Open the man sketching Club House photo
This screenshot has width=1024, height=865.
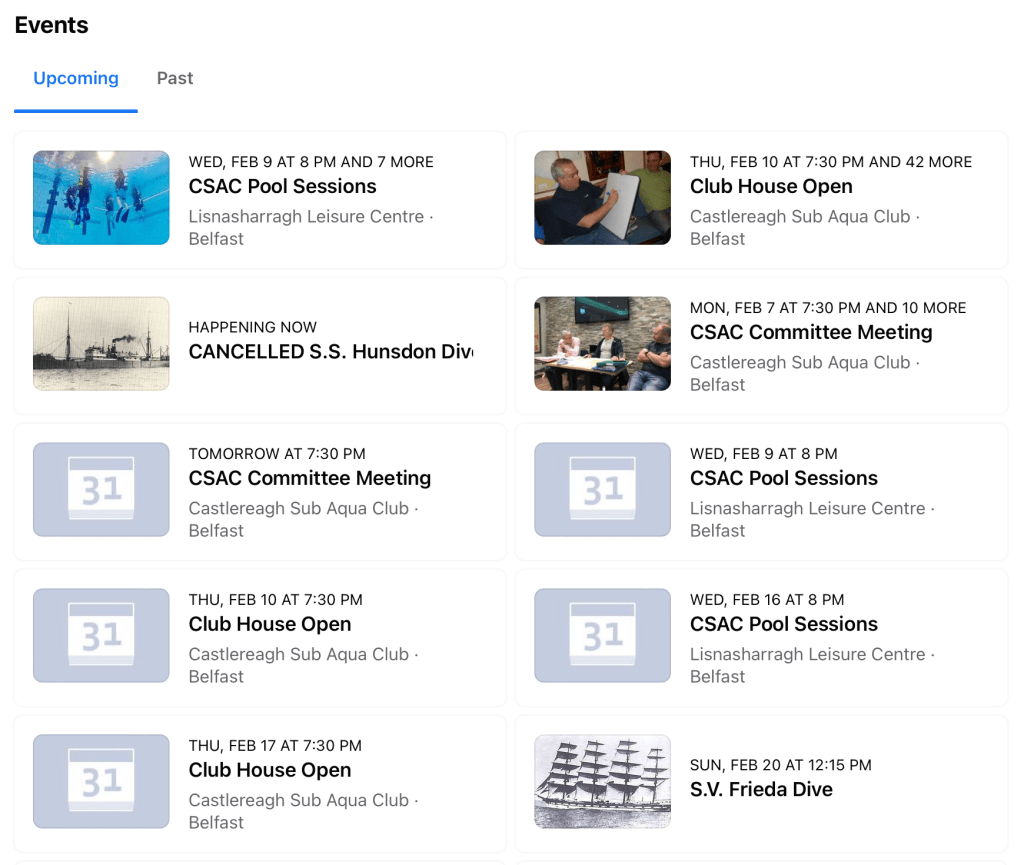point(602,198)
